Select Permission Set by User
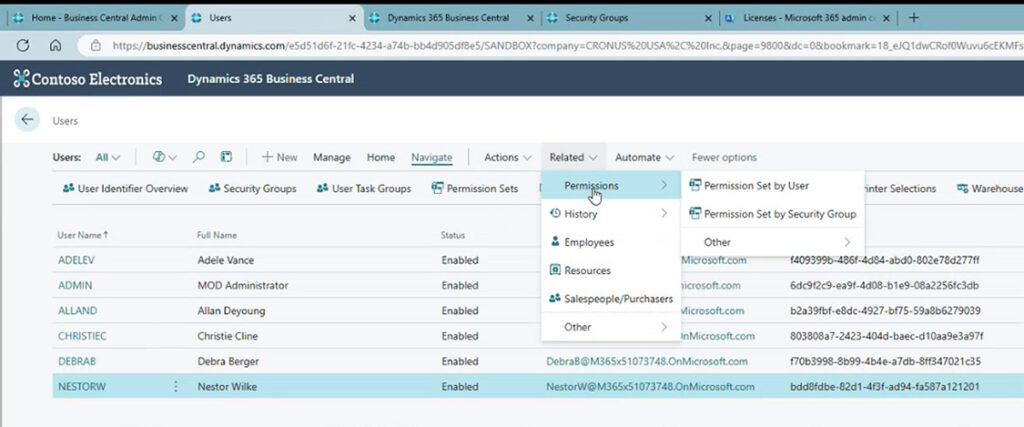The image size is (1024, 427). (773, 186)
